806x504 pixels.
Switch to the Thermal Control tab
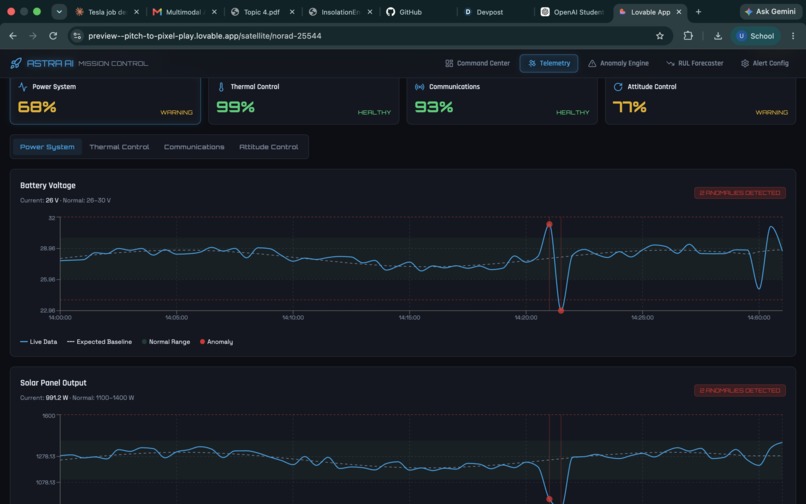point(119,147)
